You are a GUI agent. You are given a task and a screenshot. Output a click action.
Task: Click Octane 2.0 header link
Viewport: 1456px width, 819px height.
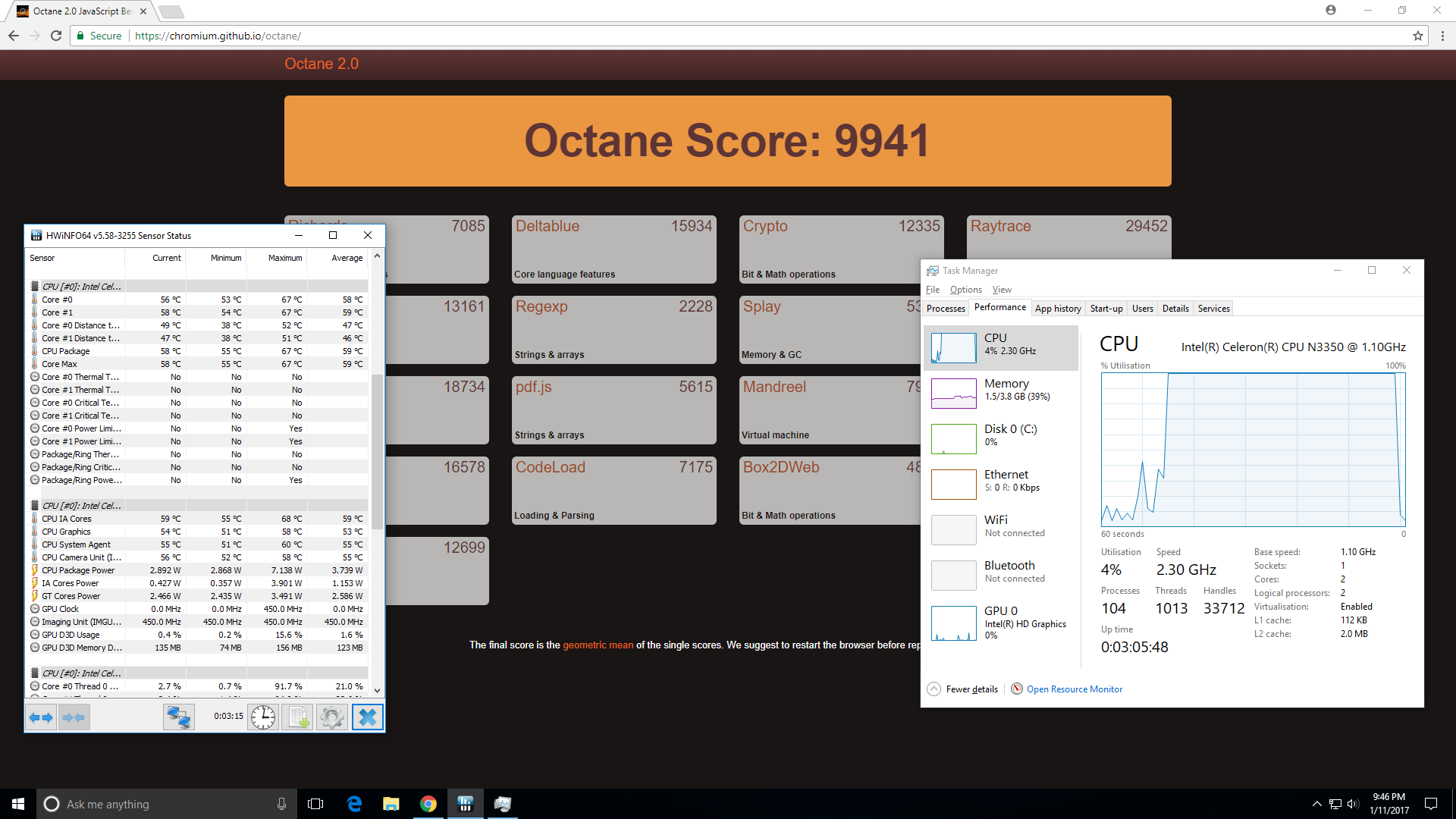coord(322,64)
